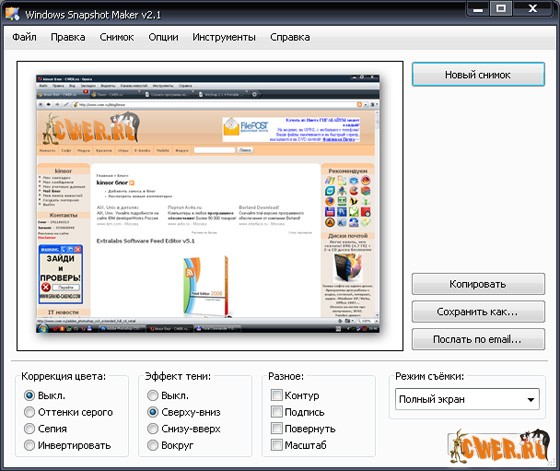Close the Snapshot Maker window

533,8
